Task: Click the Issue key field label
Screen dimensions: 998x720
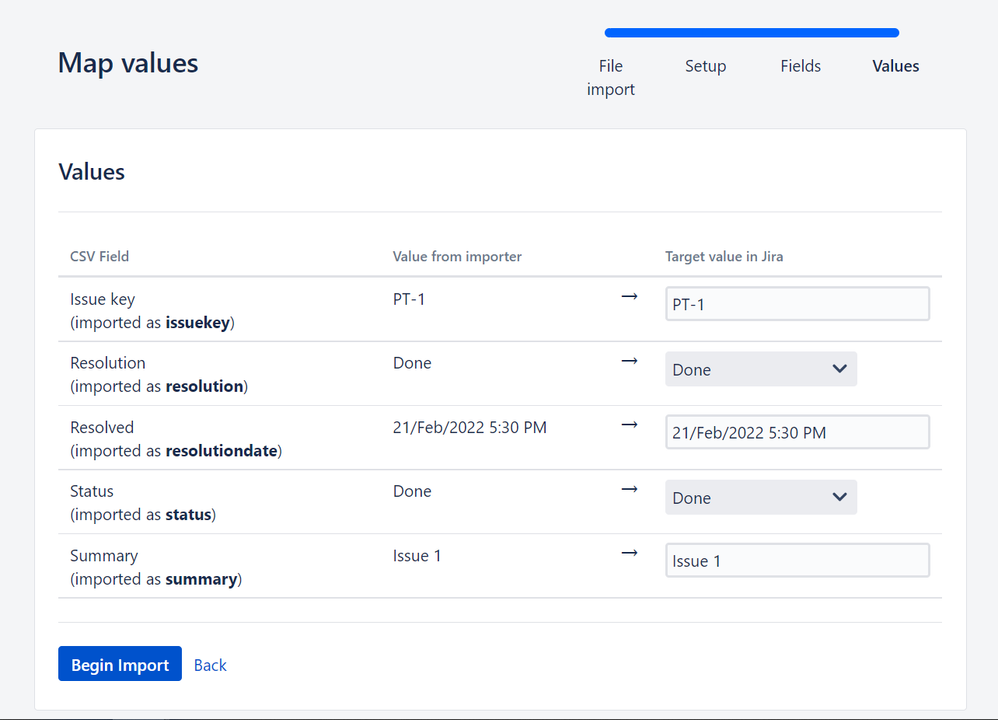Action: (x=102, y=299)
